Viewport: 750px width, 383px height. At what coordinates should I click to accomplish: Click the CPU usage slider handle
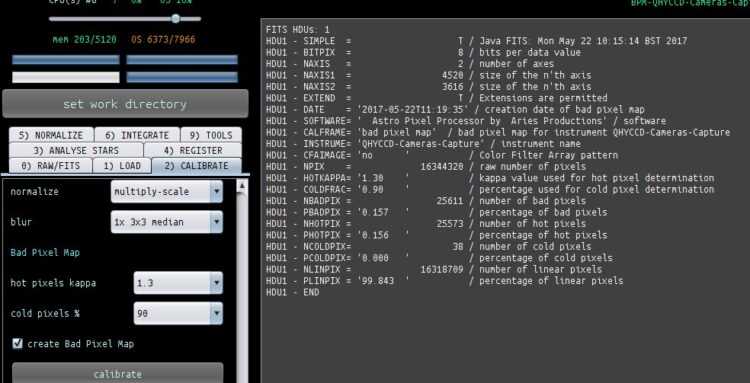(x=176, y=18)
